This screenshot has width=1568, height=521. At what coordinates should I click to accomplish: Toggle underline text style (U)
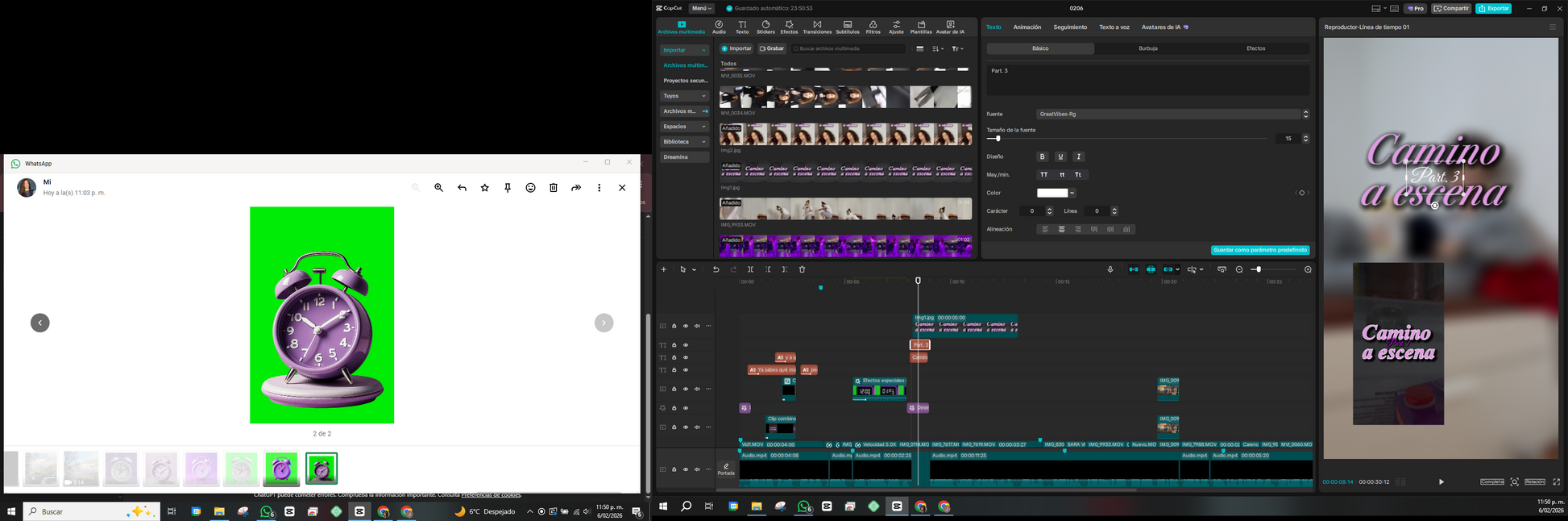(x=1060, y=156)
